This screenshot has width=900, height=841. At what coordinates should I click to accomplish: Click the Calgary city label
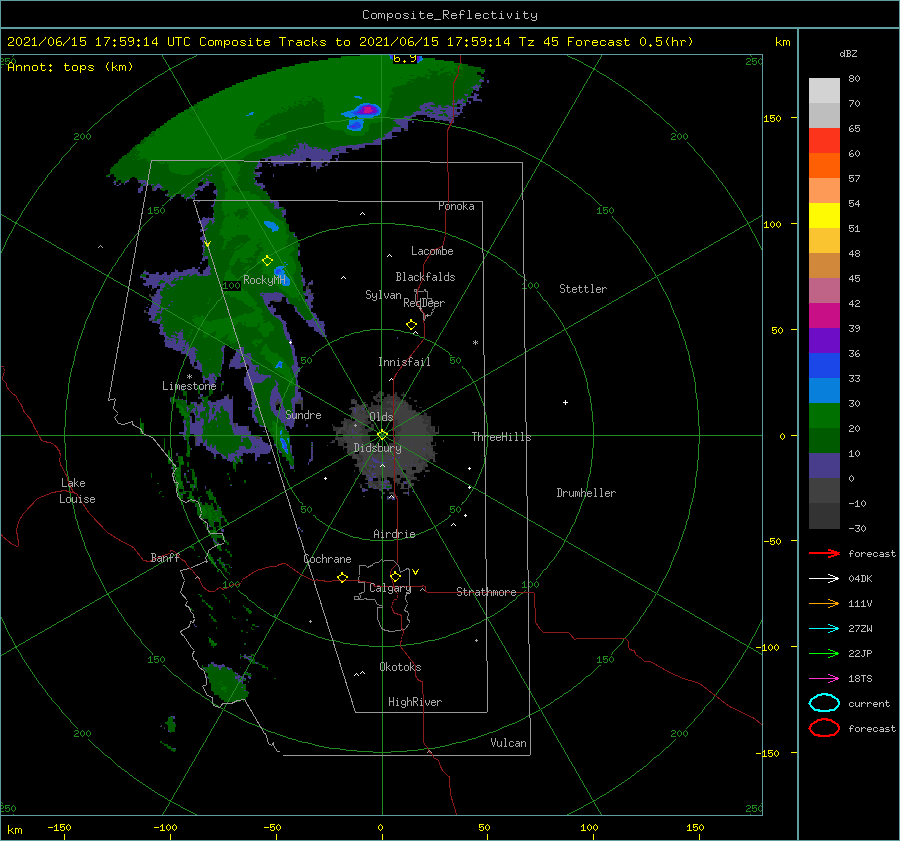coord(390,588)
